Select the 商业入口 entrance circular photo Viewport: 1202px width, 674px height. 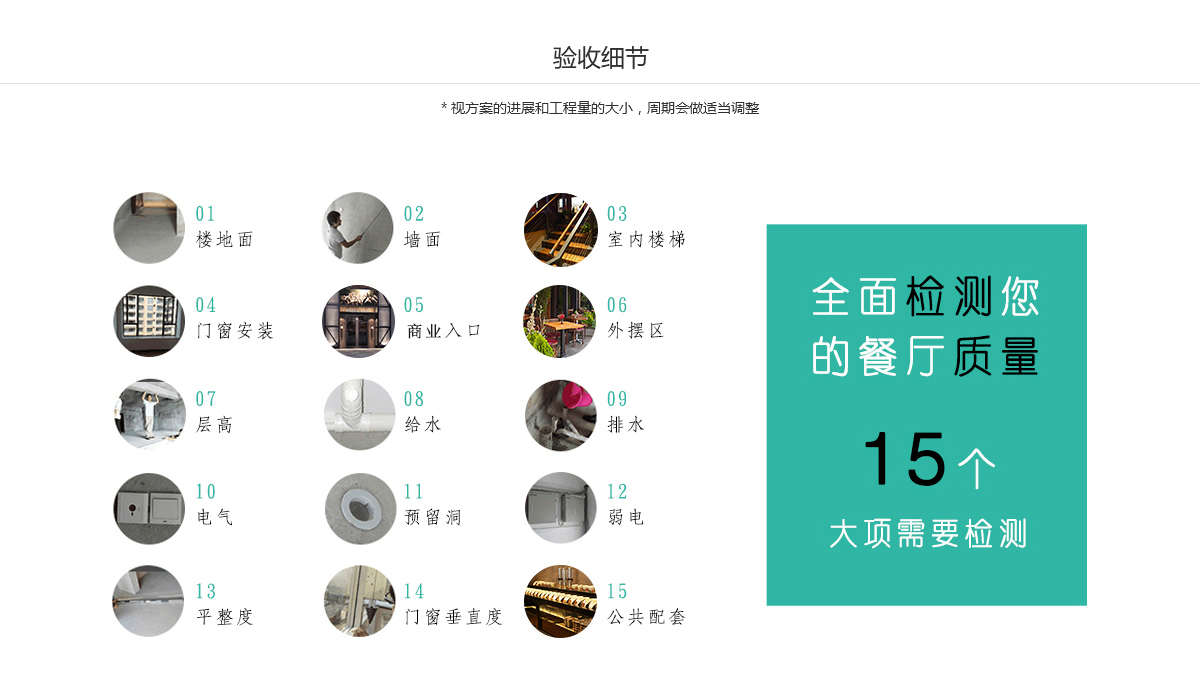pos(358,321)
